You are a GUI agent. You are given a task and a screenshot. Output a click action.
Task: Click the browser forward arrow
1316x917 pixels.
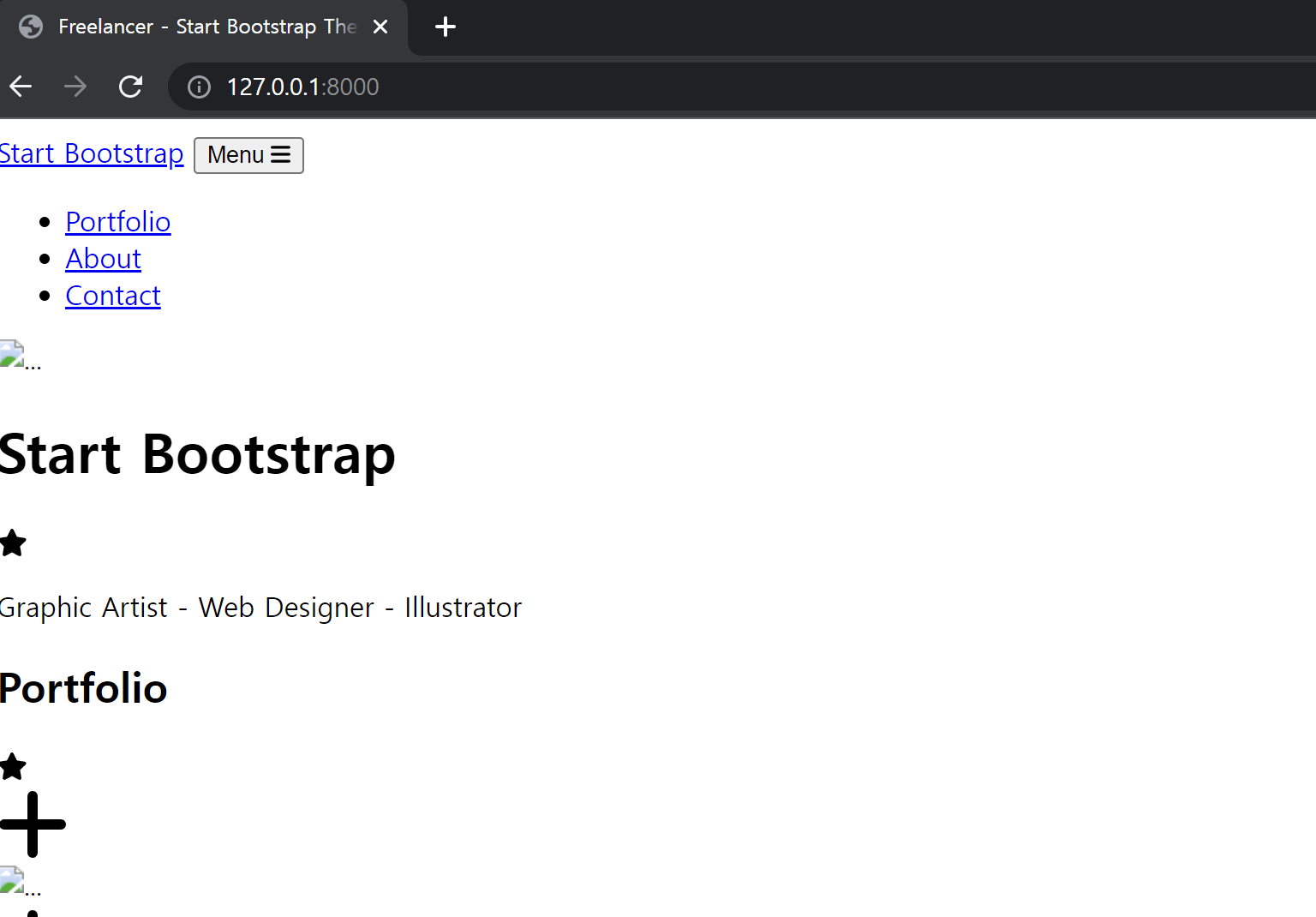75,87
